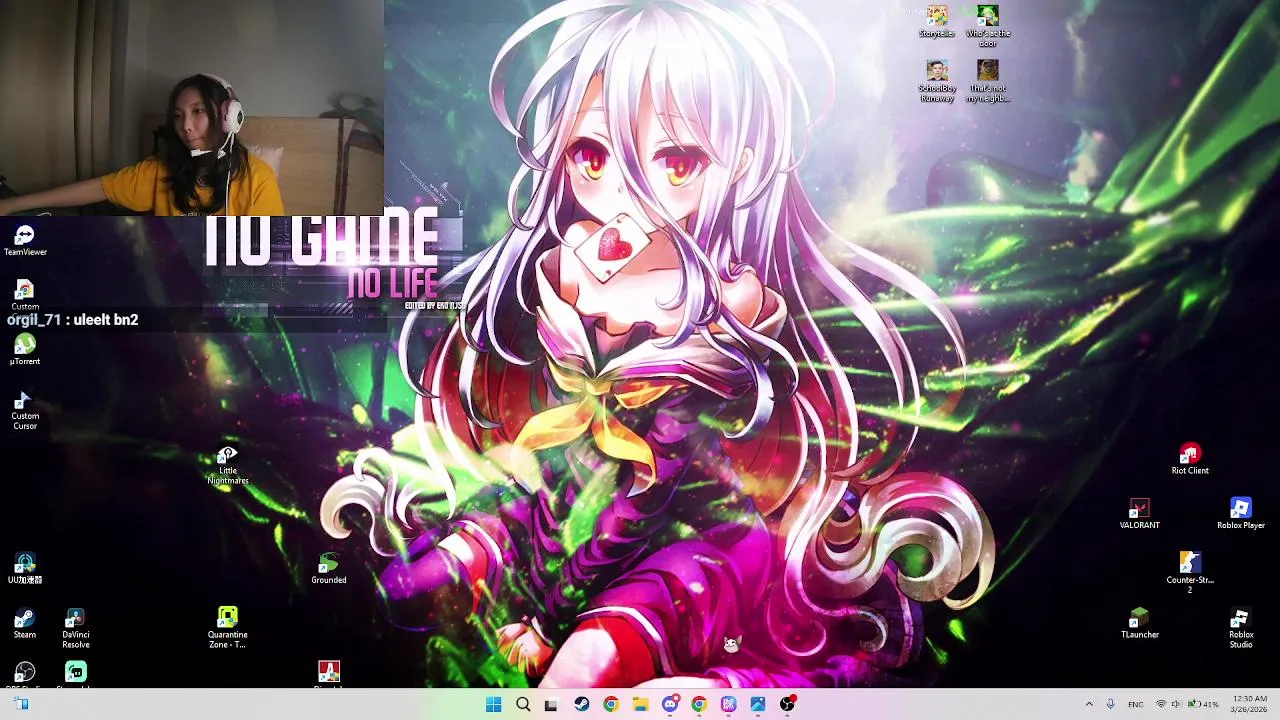Click the UU accelerator desktop shortcut
The height and width of the screenshot is (720, 1280).
point(25,569)
